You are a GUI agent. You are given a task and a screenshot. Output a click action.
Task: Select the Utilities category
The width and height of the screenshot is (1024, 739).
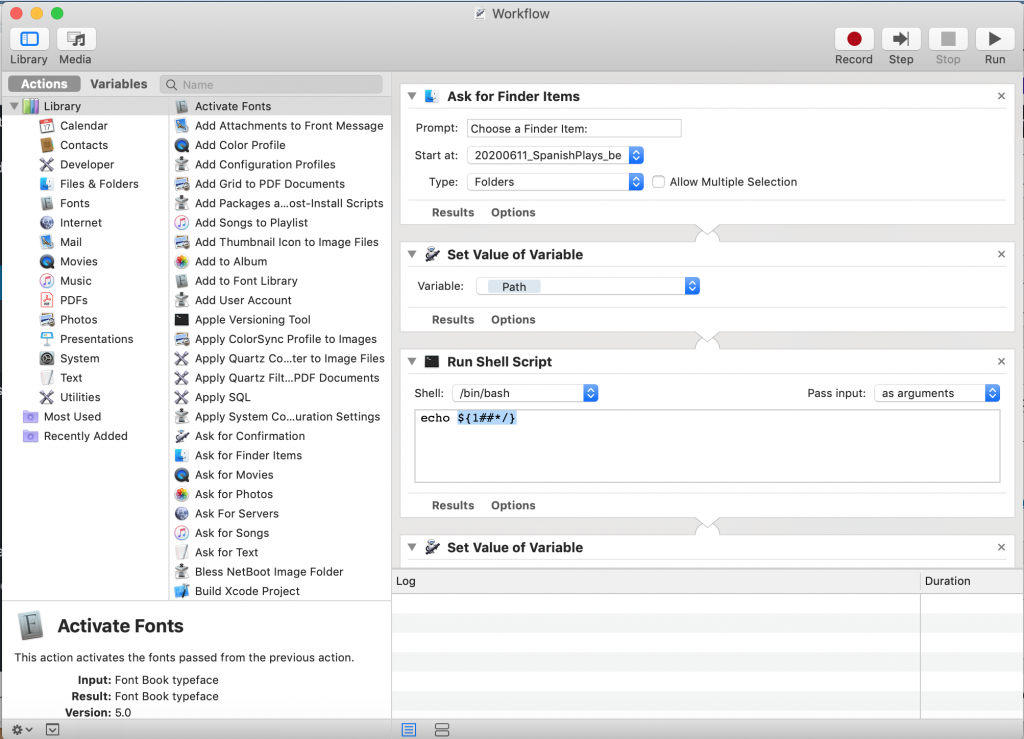click(x=80, y=397)
